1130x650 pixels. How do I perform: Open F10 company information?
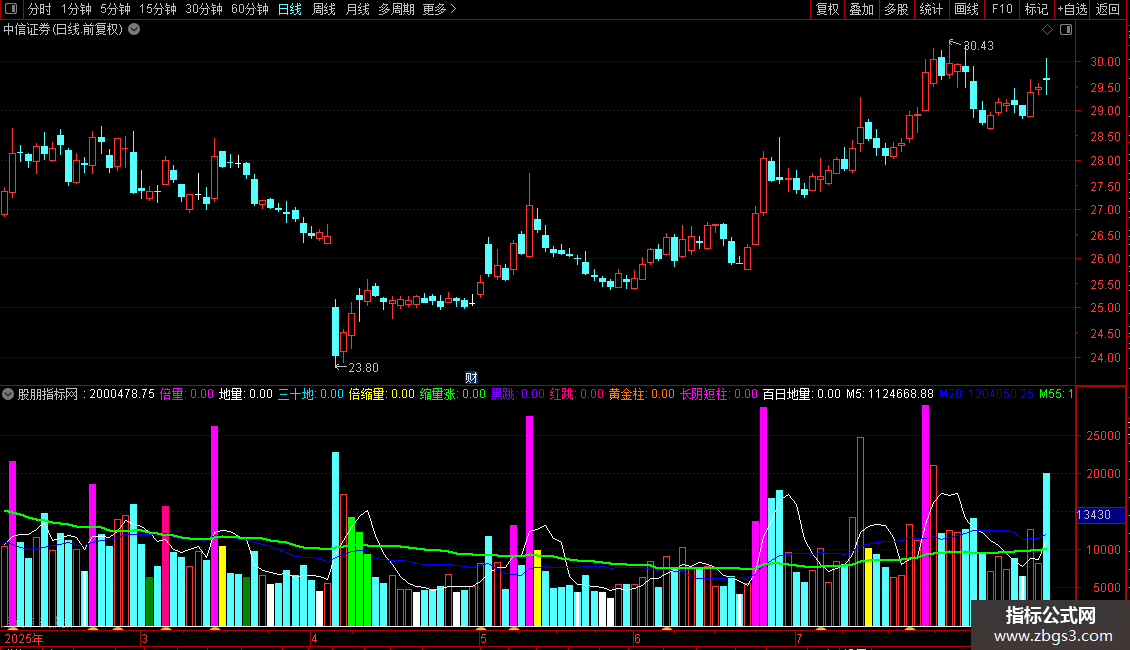point(1002,9)
